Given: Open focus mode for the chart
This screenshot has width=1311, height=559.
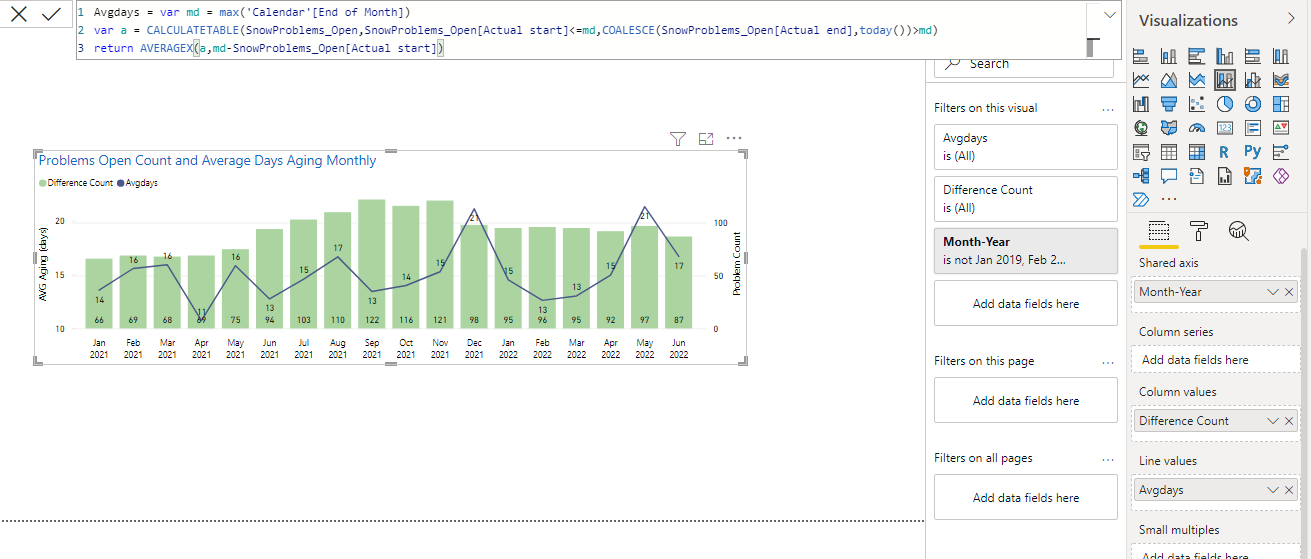Looking at the screenshot, I should coord(706,139).
